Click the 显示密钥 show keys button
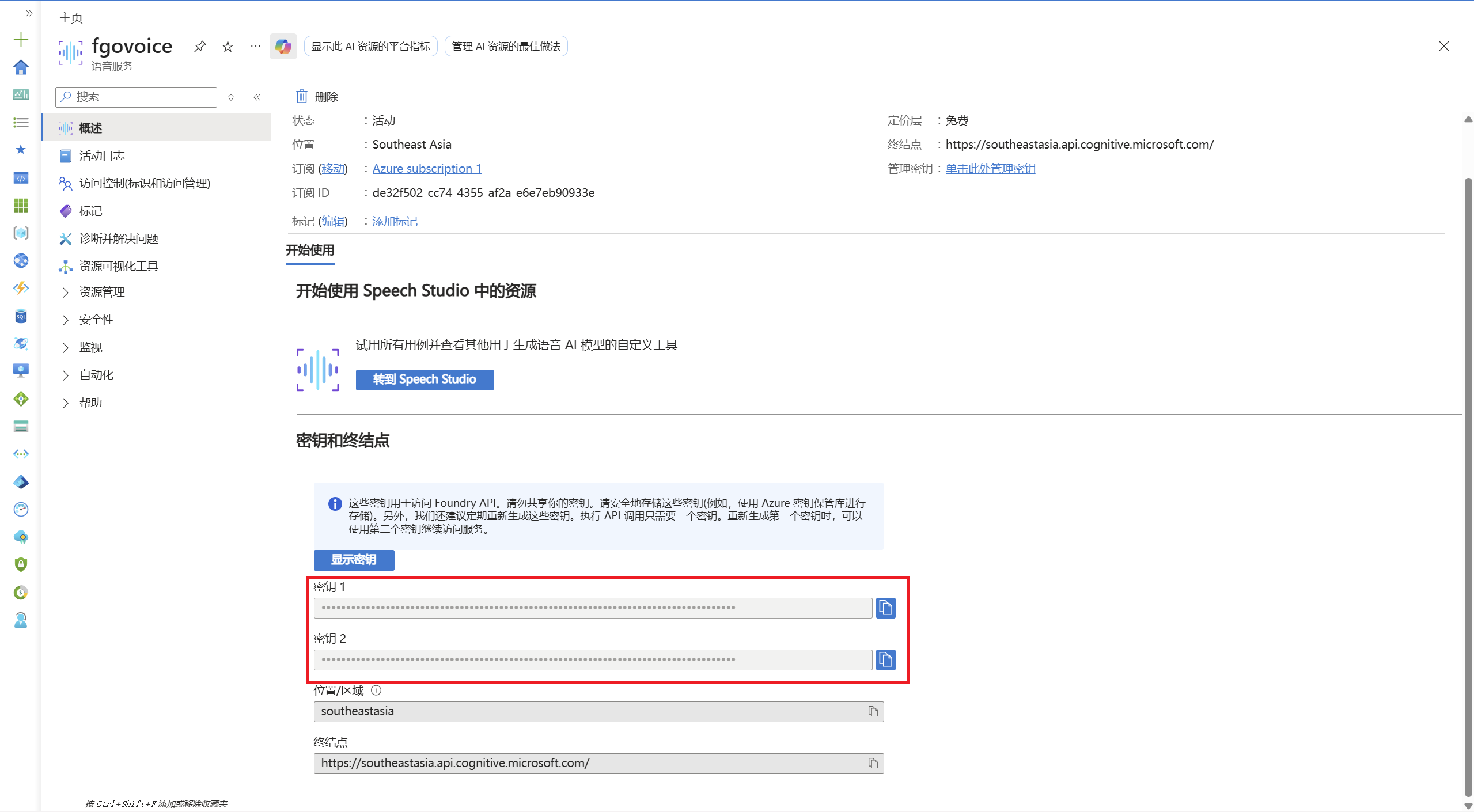 click(354, 560)
